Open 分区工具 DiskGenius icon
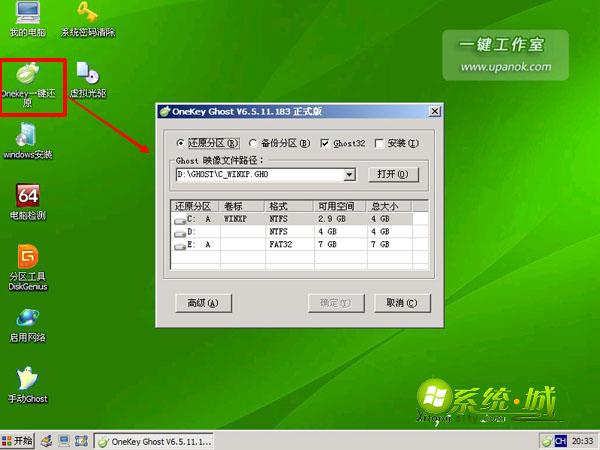 coord(28,268)
